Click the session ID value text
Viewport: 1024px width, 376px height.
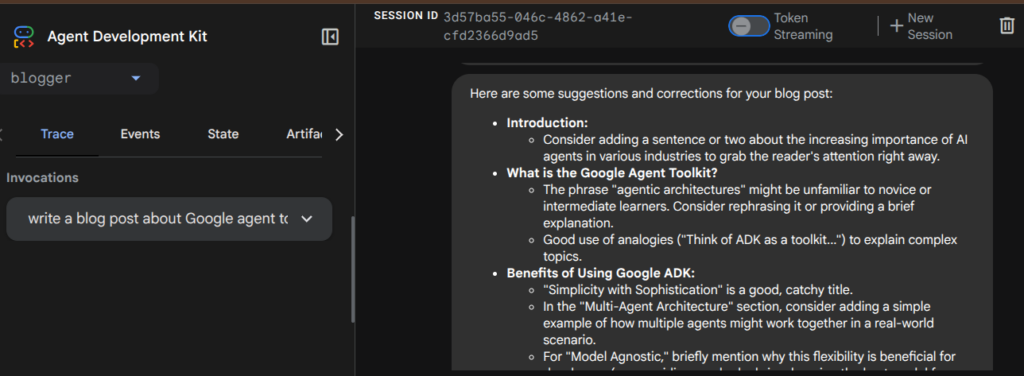point(537,26)
